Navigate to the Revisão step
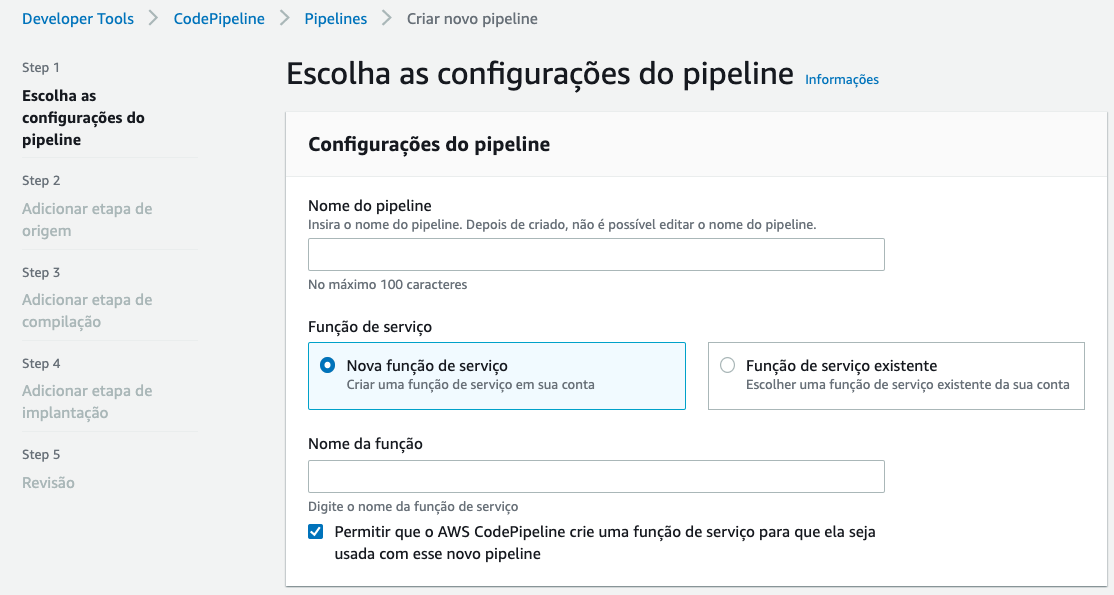This screenshot has width=1114, height=595. [x=49, y=483]
